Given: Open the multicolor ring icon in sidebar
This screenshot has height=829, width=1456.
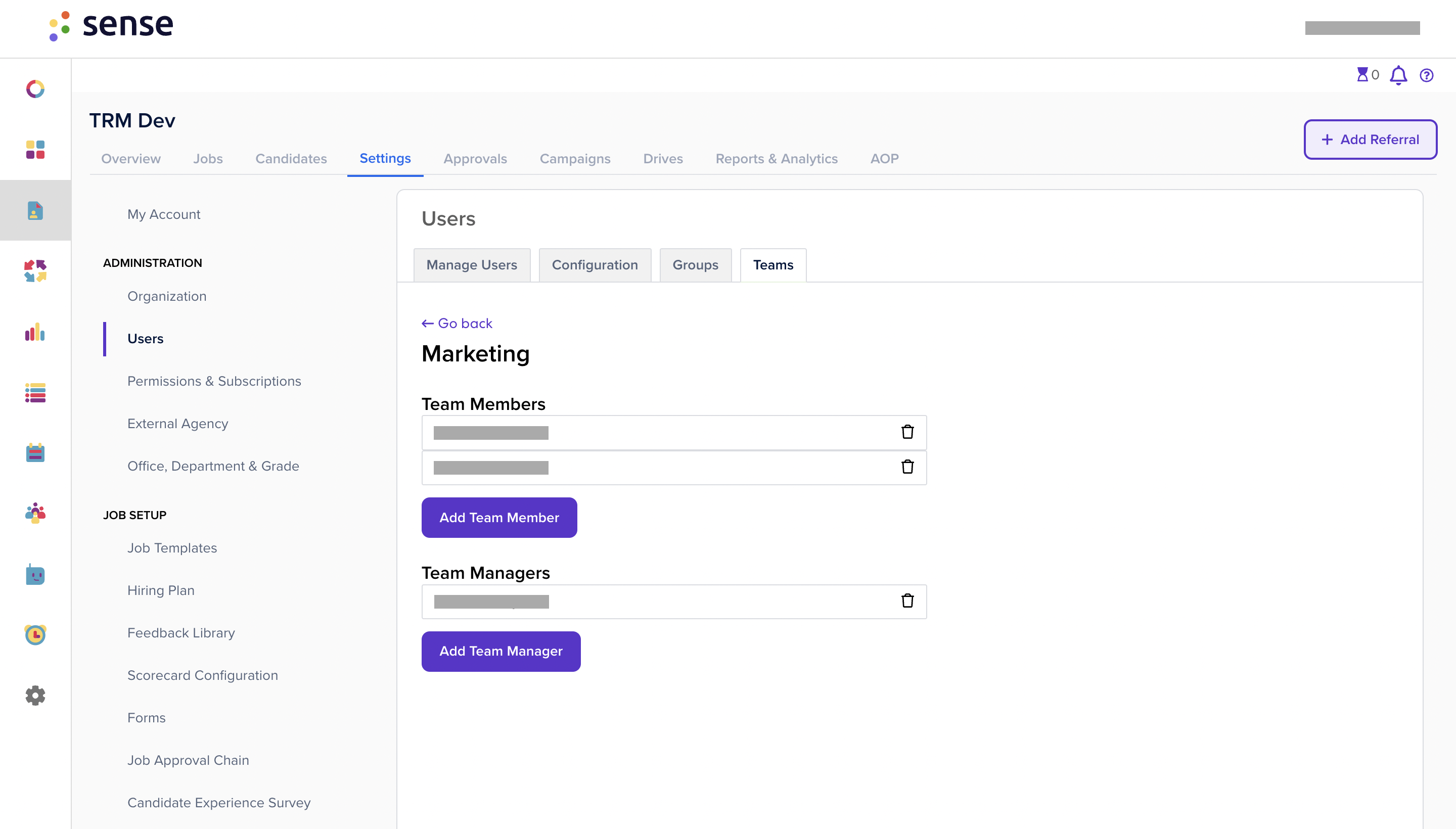Looking at the screenshot, I should point(35,89).
